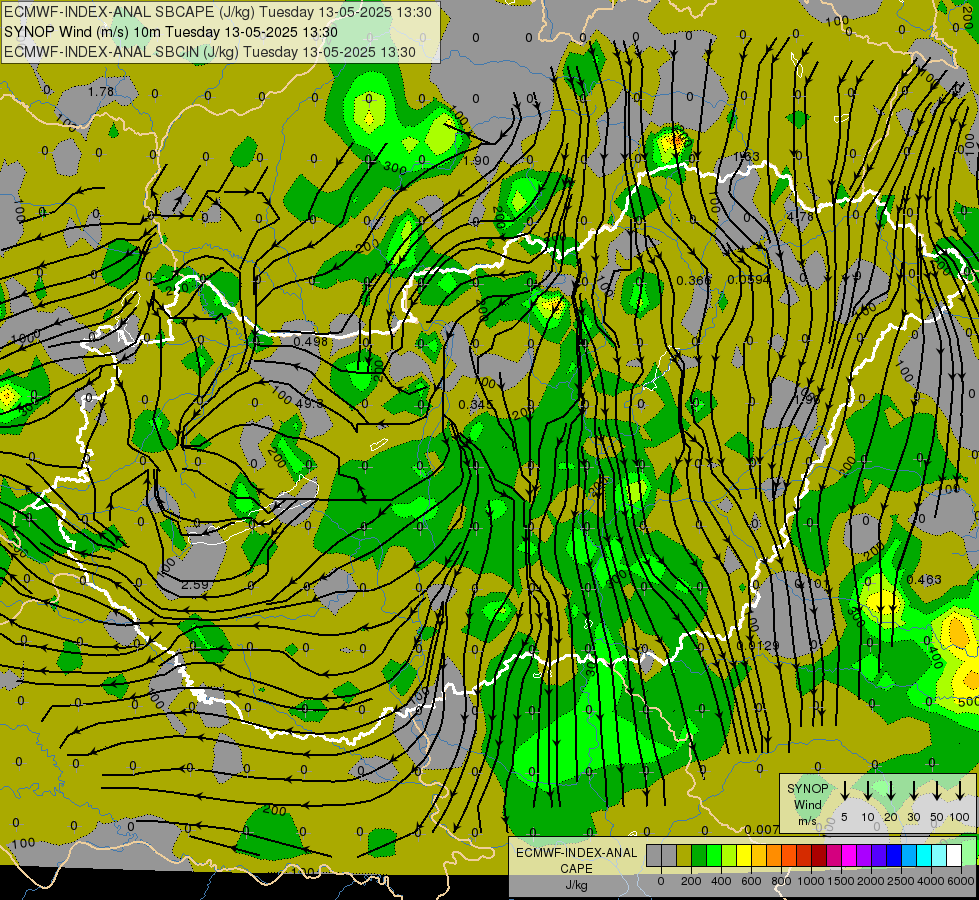
Task: Click the '50' label under wind legend arrow
Action: coord(937,817)
